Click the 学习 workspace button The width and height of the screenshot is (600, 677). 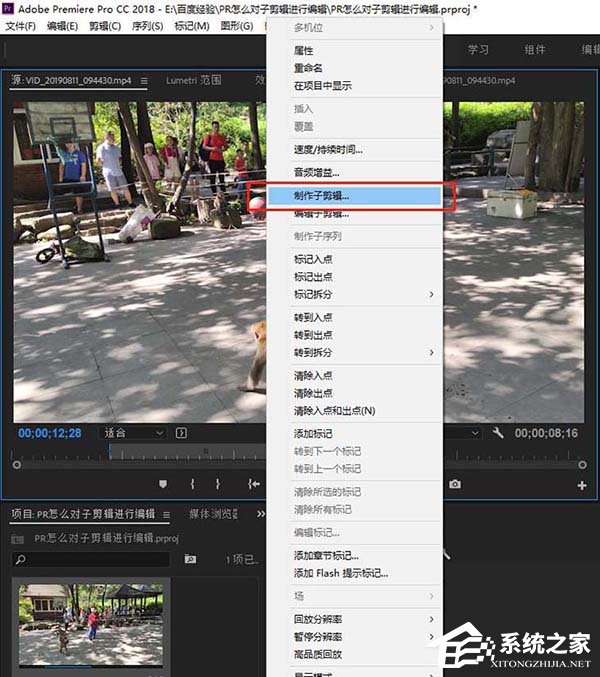478,49
